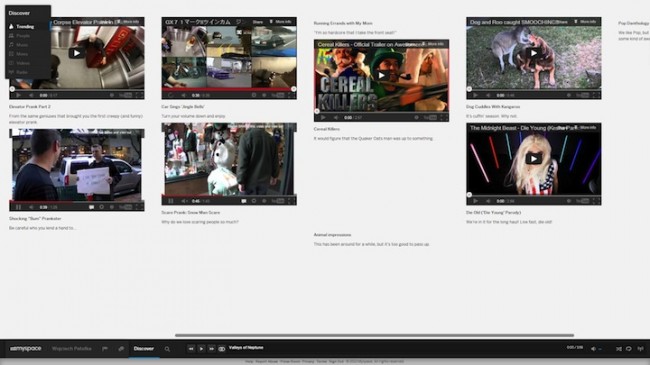Enter fullscreen on Snow Man Scare video
650x365 pixels.
point(291,201)
